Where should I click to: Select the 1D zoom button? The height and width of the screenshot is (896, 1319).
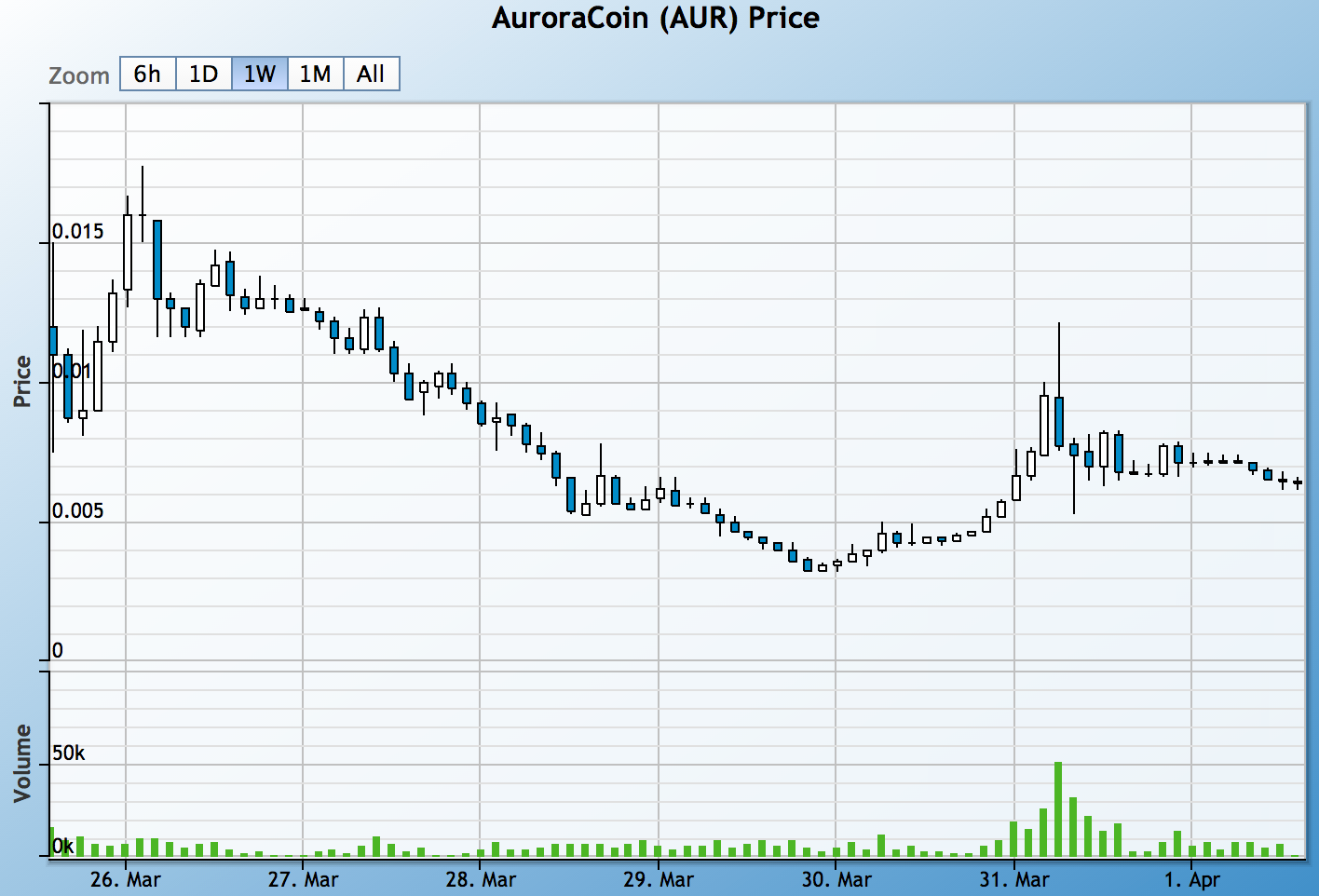click(204, 75)
